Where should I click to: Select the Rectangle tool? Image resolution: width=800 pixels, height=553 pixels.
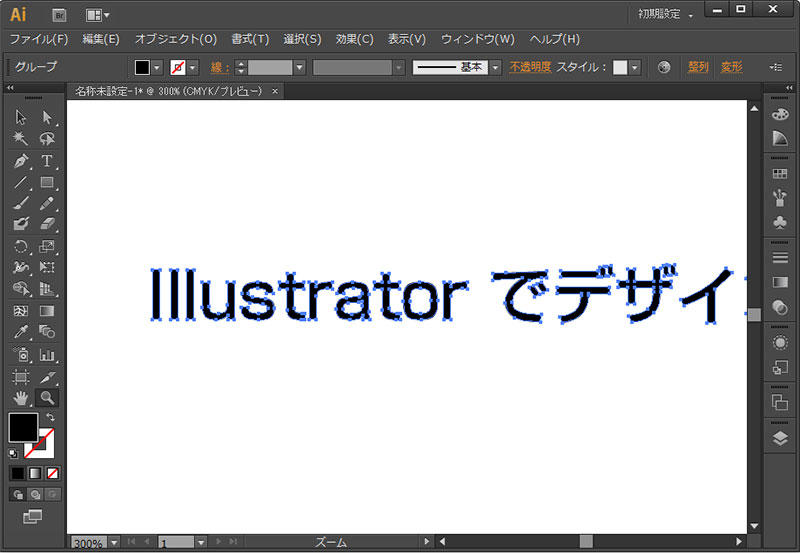[47, 182]
